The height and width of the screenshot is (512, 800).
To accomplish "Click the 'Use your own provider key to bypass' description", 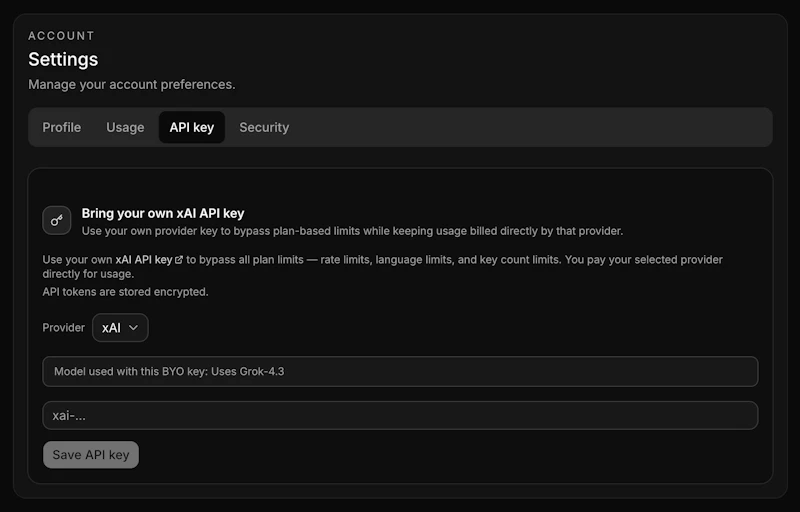I will pyautogui.click(x=352, y=231).
